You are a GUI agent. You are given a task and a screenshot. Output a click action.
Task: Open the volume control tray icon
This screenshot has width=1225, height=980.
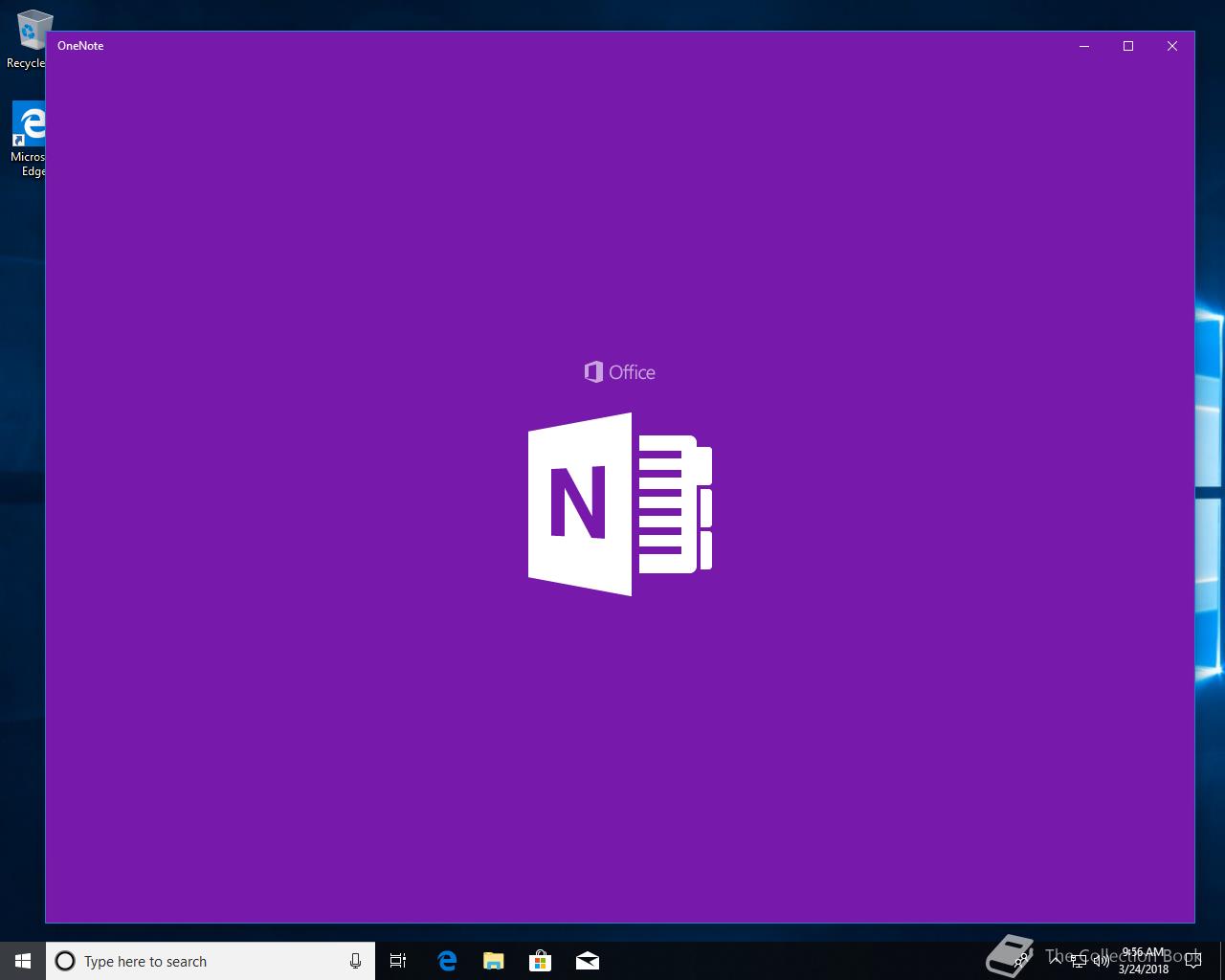point(1102,961)
